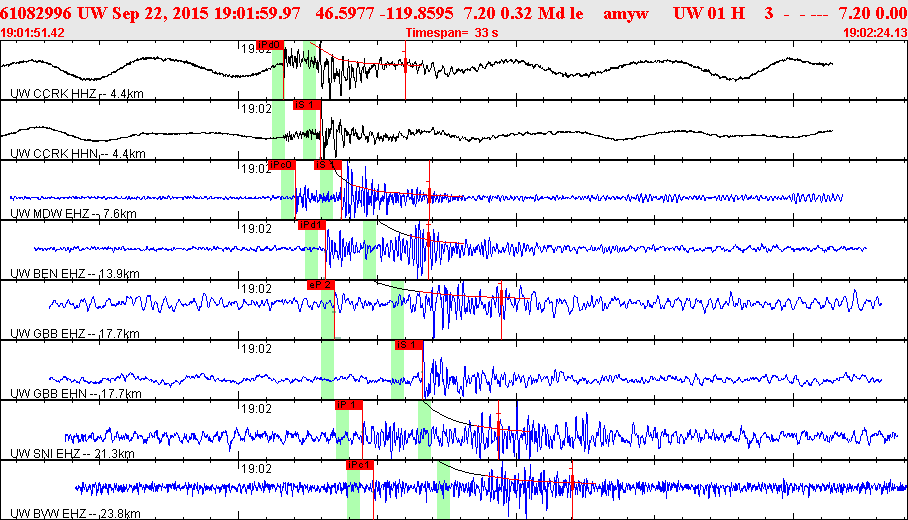Screen dimensions: 908x520
Task: Click the 'UW GBB EHZ -- 17.7km' station label
Action: (75, 334)
